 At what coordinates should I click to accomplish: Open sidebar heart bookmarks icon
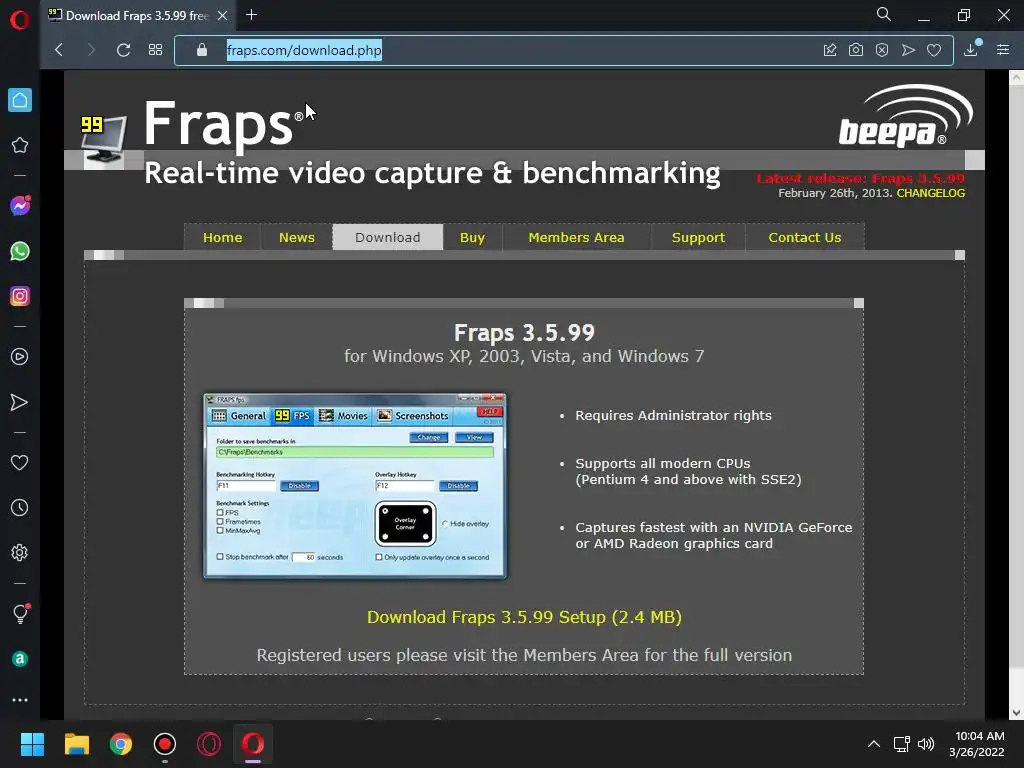[20, 462]
